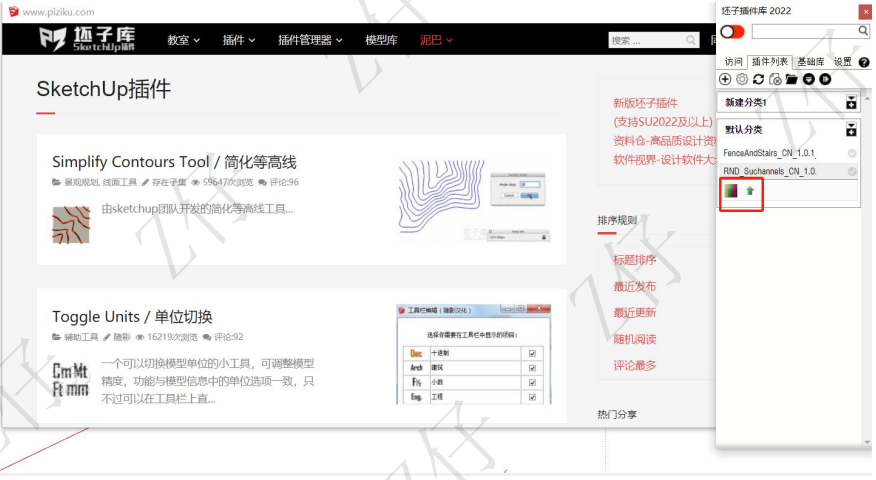Click the green up-arrow tool icon
The width and height of the screenshot is (876, 480).
[x=750, y=191]
